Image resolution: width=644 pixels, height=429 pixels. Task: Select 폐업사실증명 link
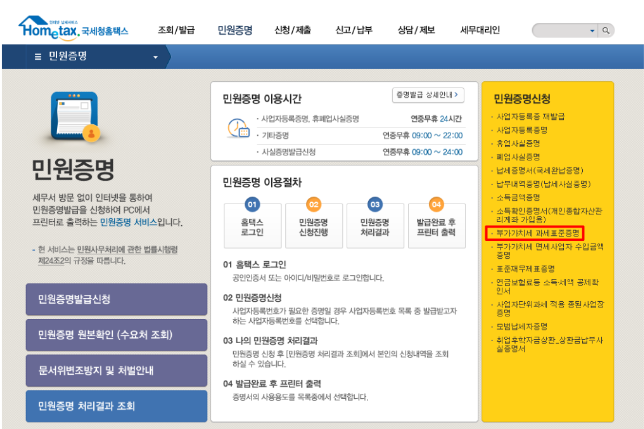(518, 157)
